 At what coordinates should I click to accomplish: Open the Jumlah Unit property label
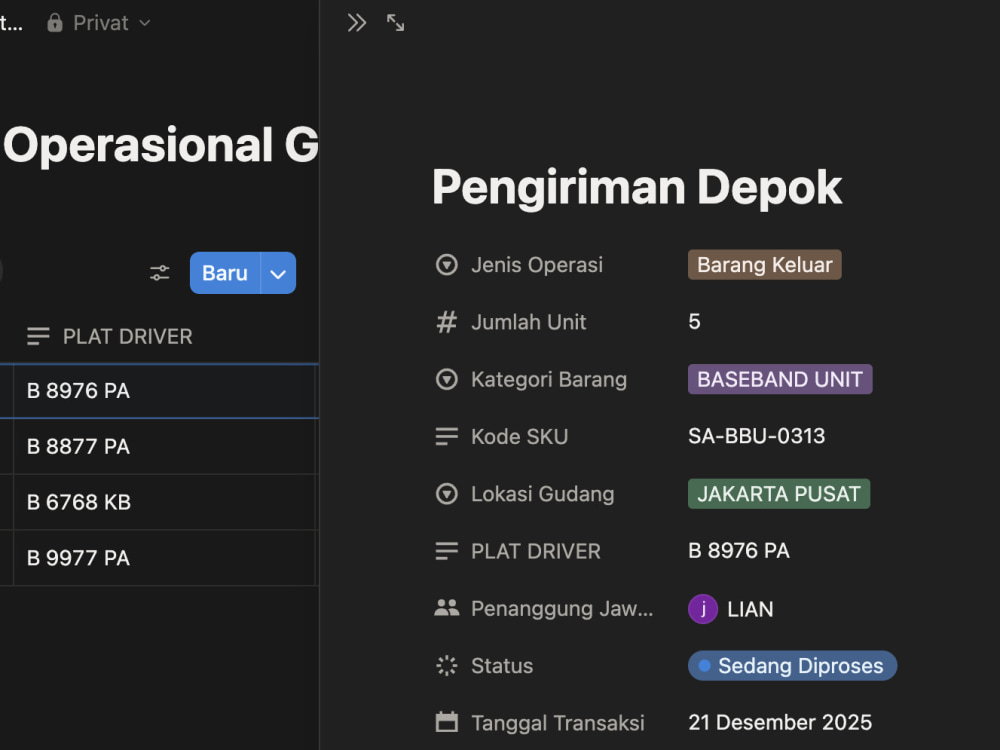click(528, 322)
